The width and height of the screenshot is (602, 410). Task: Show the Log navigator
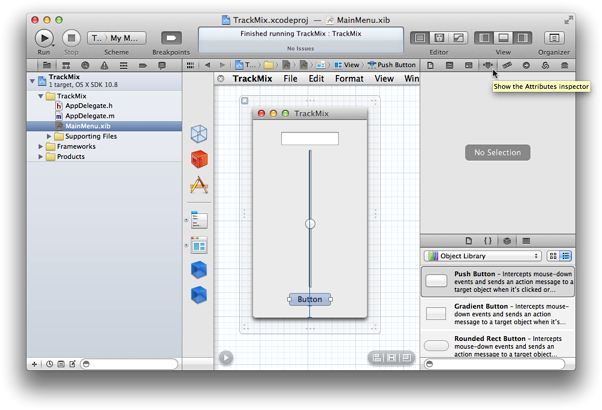pyautogui.click(x=162, y=65)
